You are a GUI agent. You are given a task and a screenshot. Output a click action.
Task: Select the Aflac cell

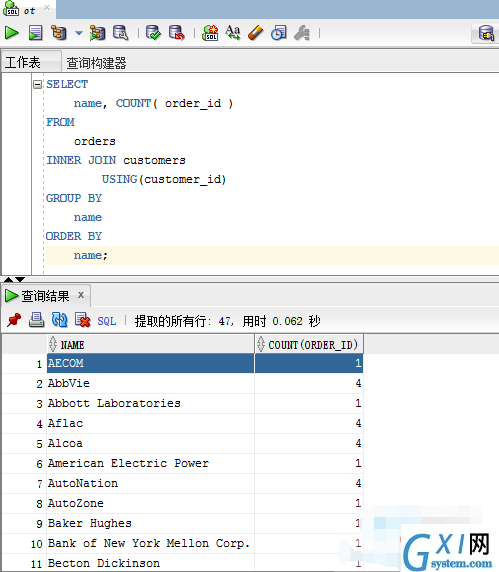151,424
